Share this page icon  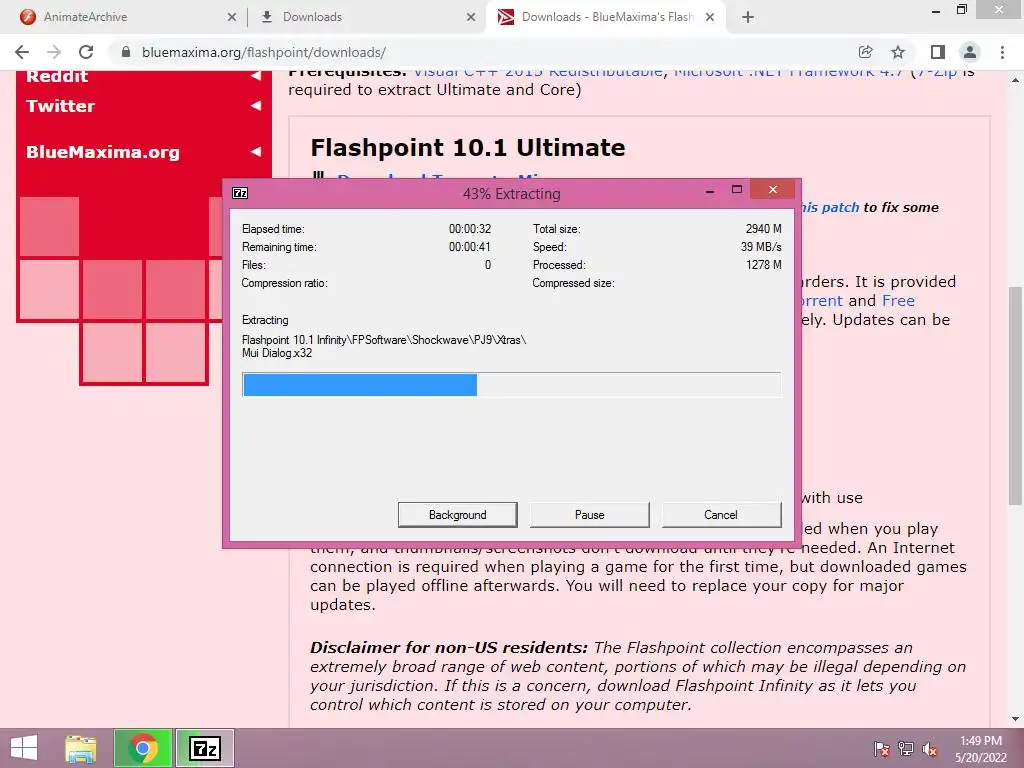[x=865, y=52]
